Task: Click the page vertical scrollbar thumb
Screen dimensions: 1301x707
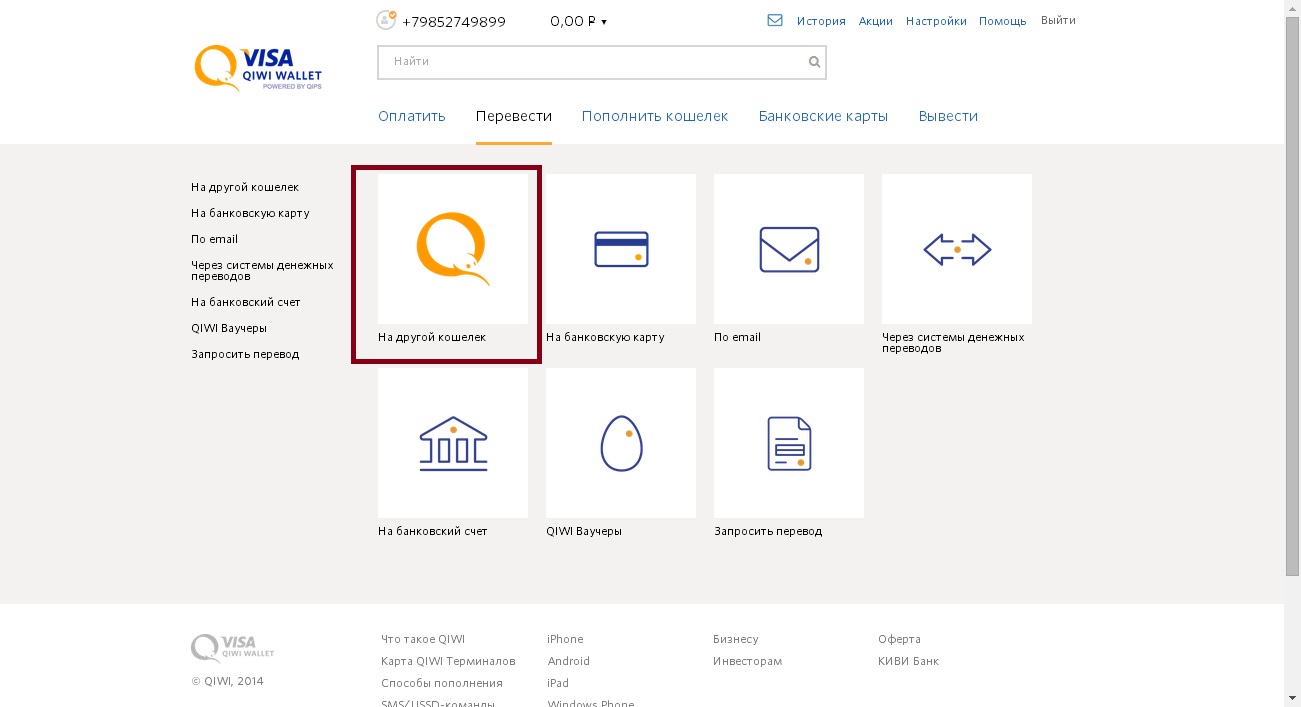Action: coord(1292,296)
